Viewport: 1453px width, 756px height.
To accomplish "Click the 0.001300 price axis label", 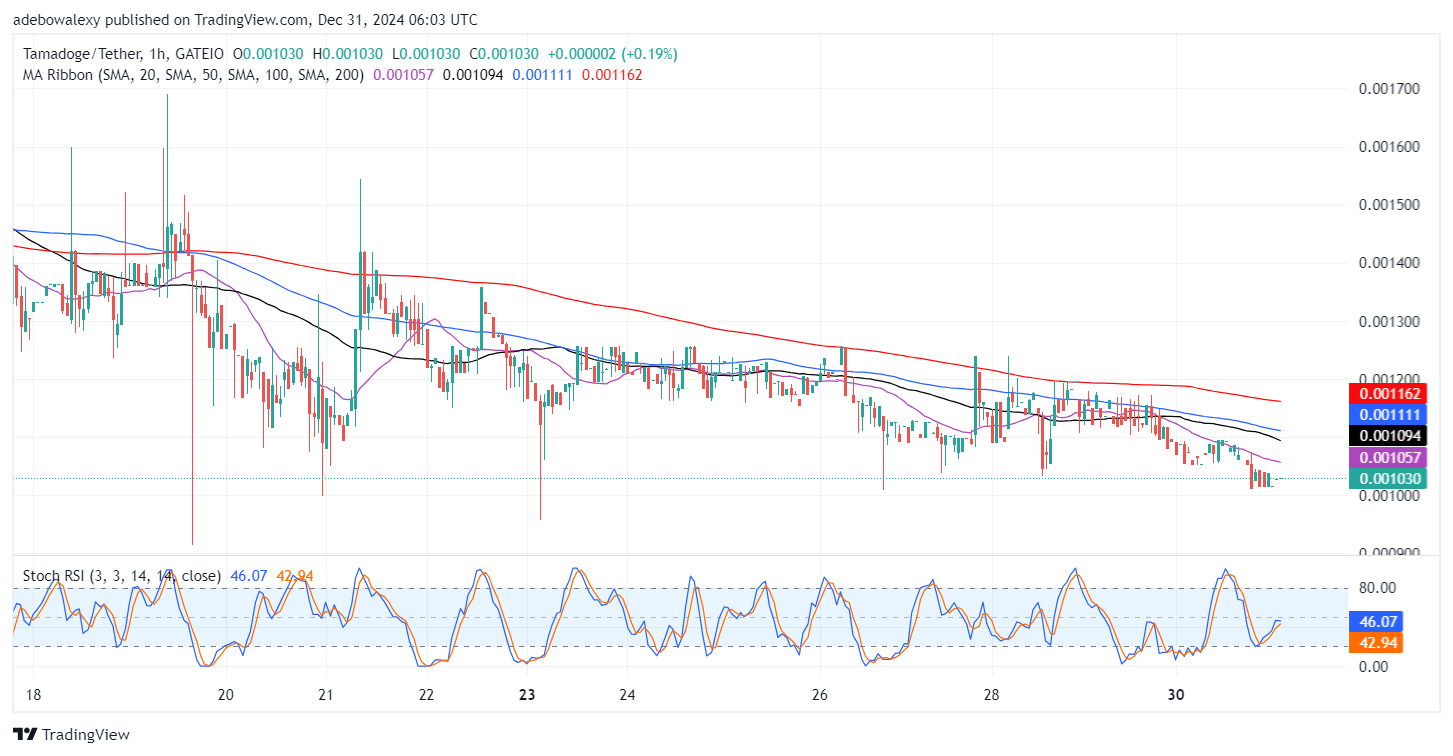I will click(x=1388, y=321).
